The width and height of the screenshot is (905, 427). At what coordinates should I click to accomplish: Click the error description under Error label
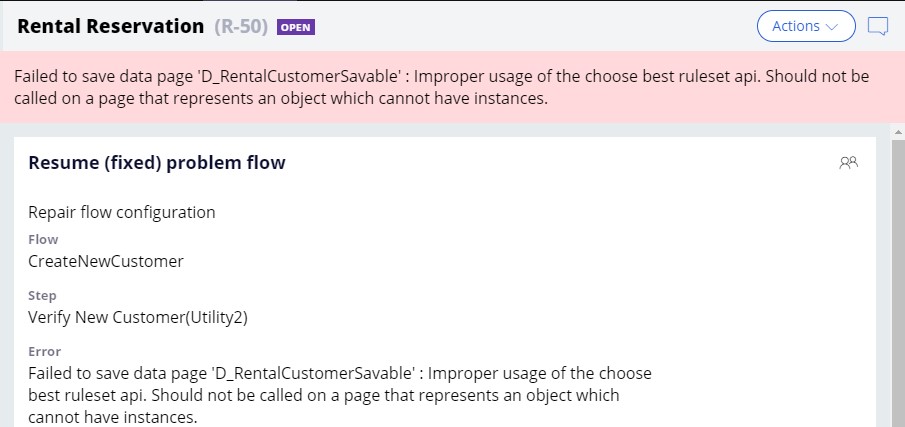(x=340, y=395)
